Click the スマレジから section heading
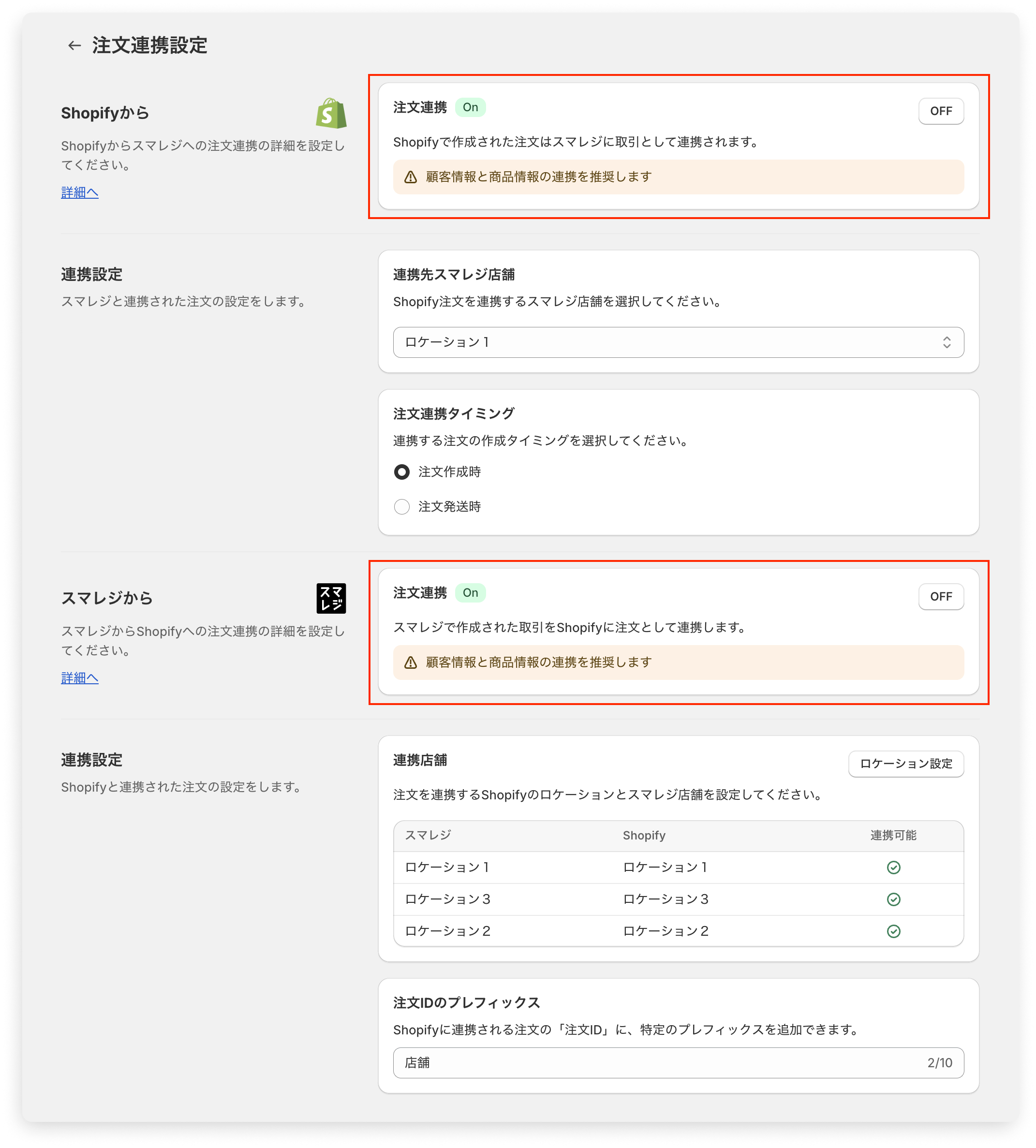Screen dimensions: 1036x1148 107,598
